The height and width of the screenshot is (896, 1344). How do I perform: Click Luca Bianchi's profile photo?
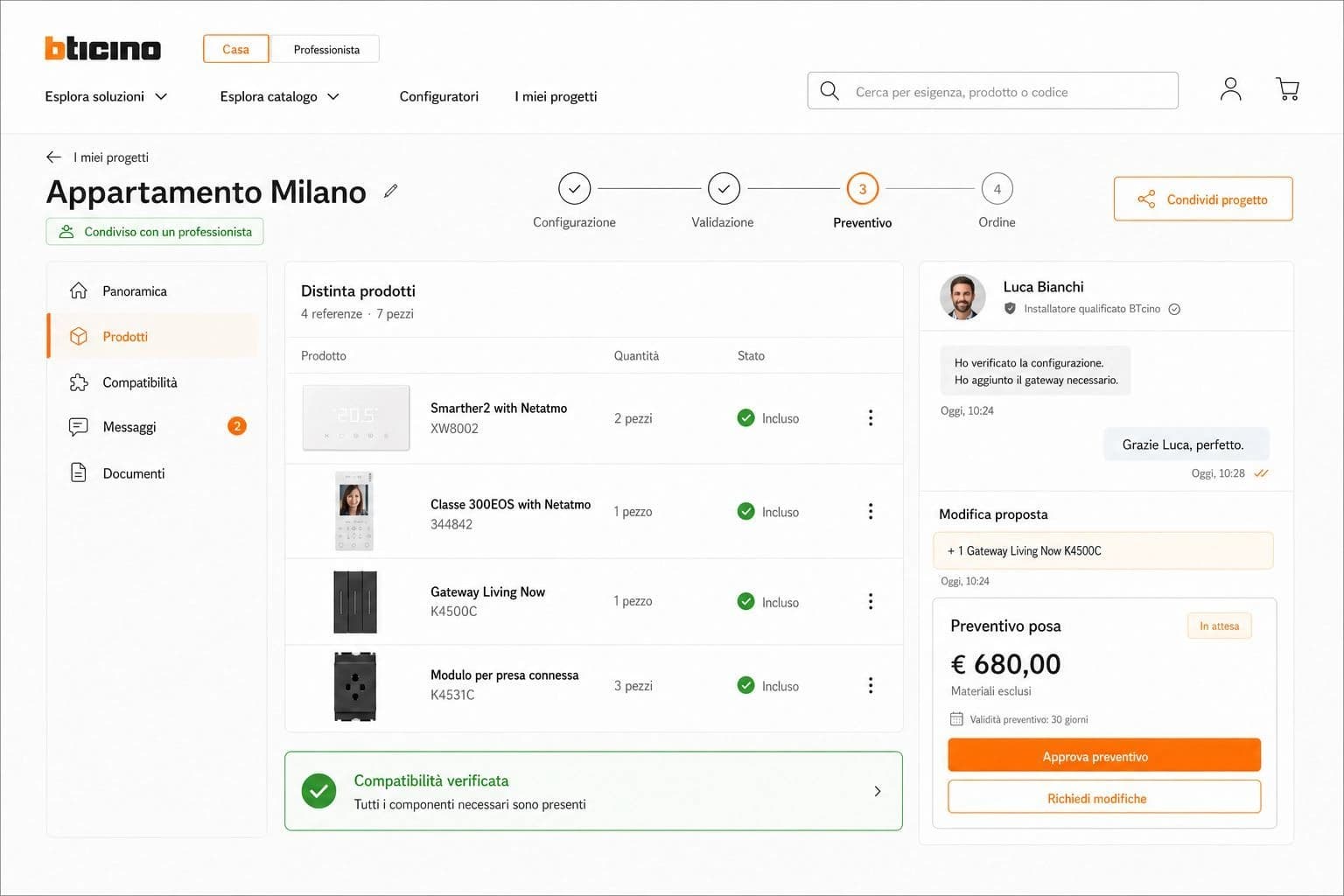(962, 297)
